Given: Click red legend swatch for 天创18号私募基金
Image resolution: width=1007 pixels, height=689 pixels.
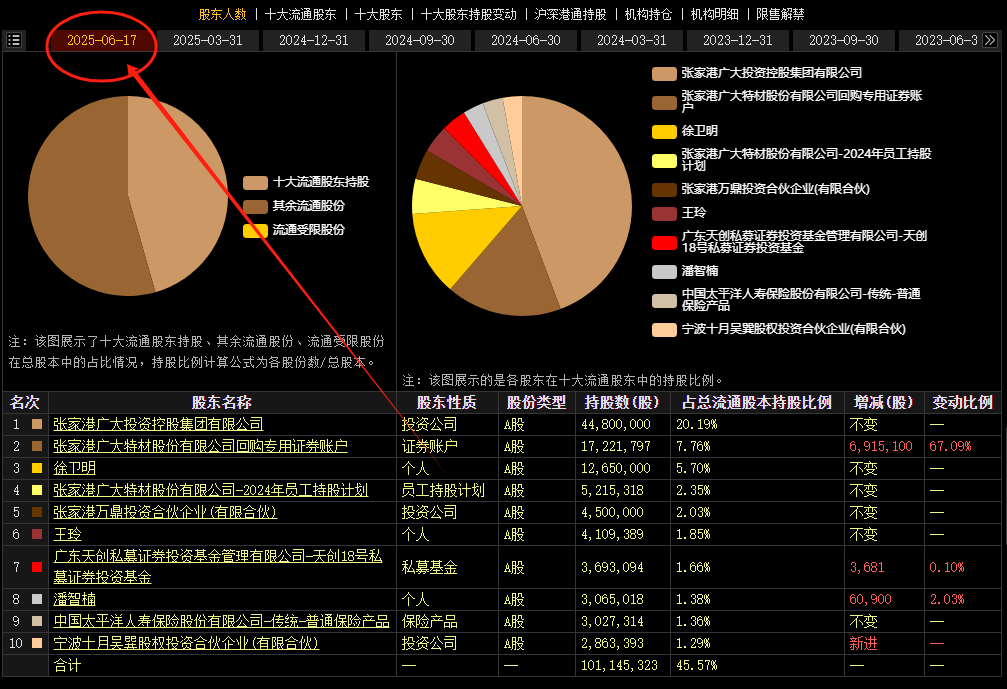Looking at the screenshot, I should (664, 242).
